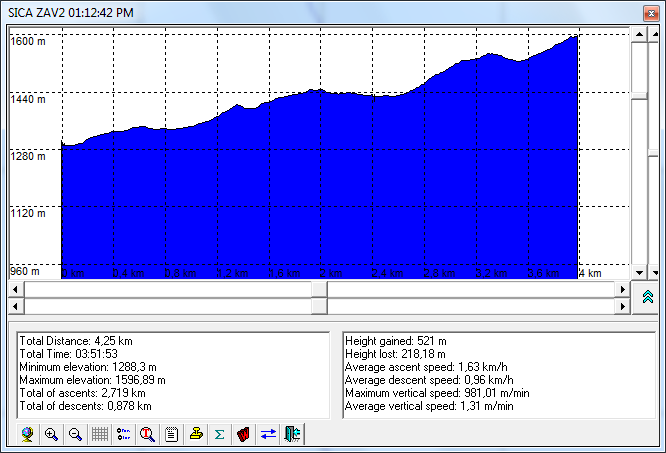
Task: Click the exit door icon
Action: [292, 434]
